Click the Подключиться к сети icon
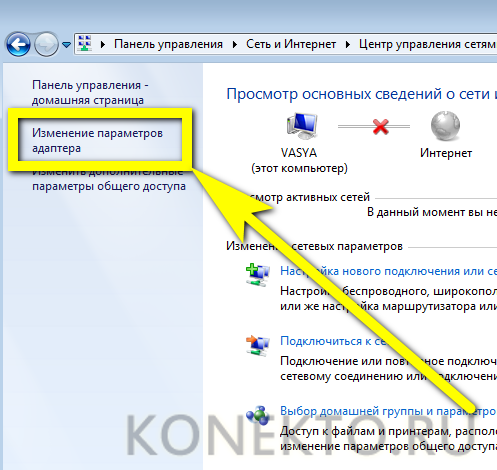Viewport: 497px width, 470px height. coord(258,346)
